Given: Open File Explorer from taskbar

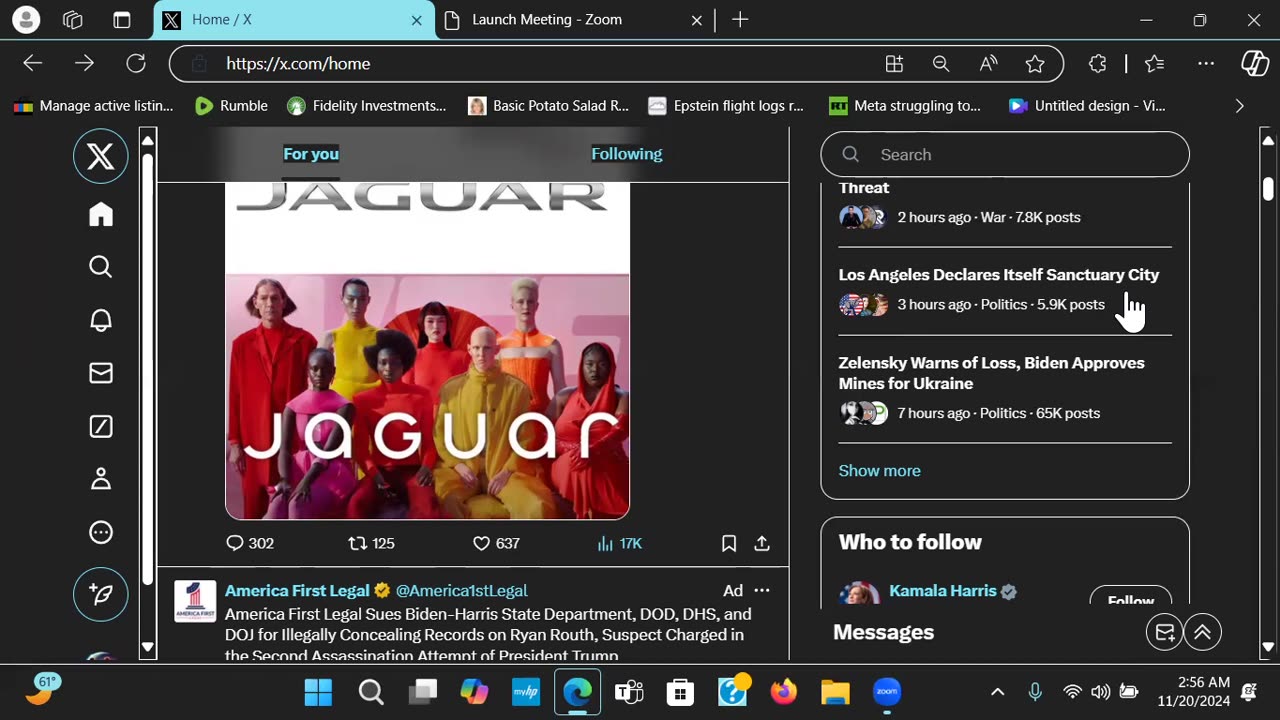Looking at the screenshot, I should click(835, 692).
